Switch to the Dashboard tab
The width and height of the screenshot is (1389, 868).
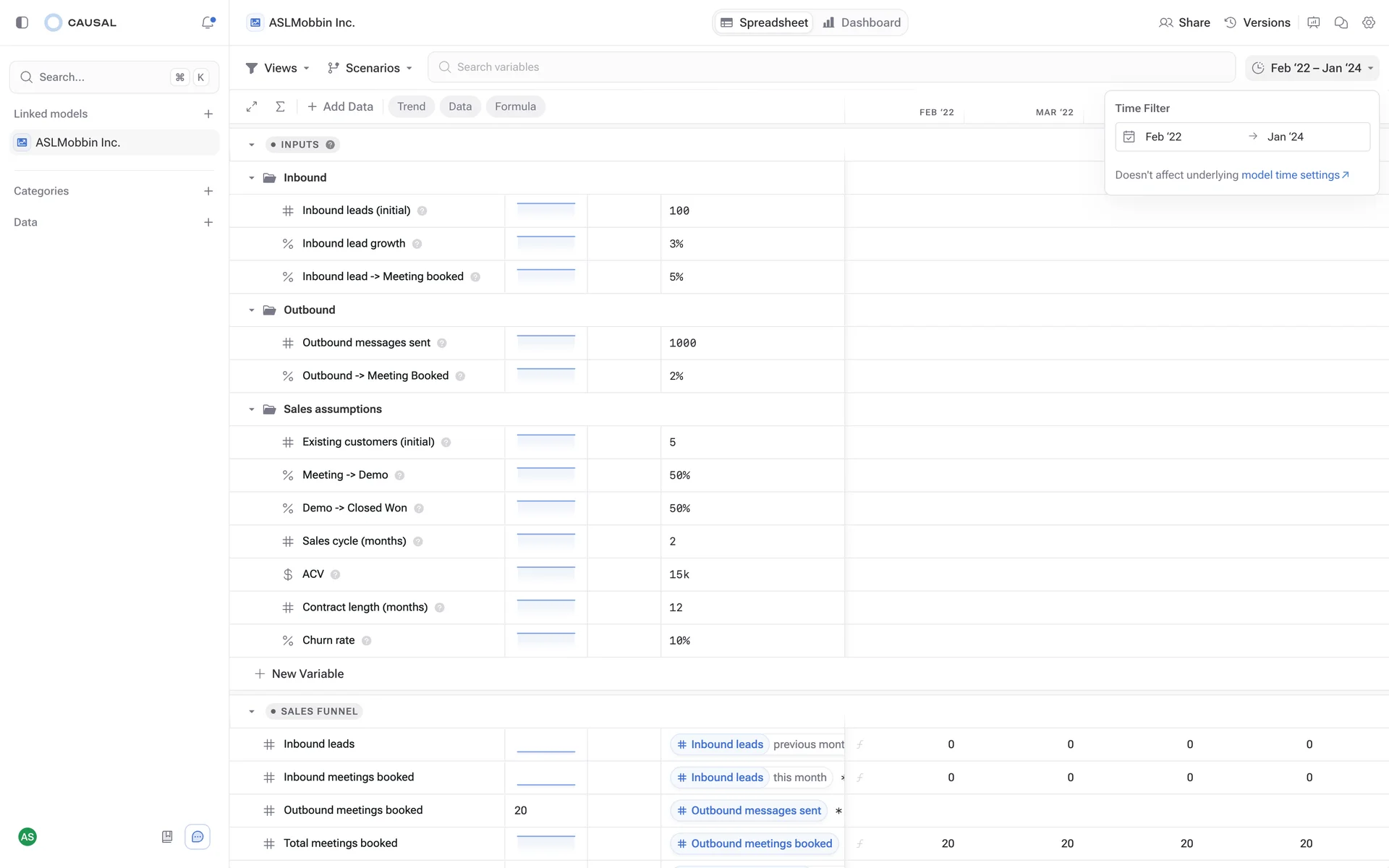click(x=862, y=22)
